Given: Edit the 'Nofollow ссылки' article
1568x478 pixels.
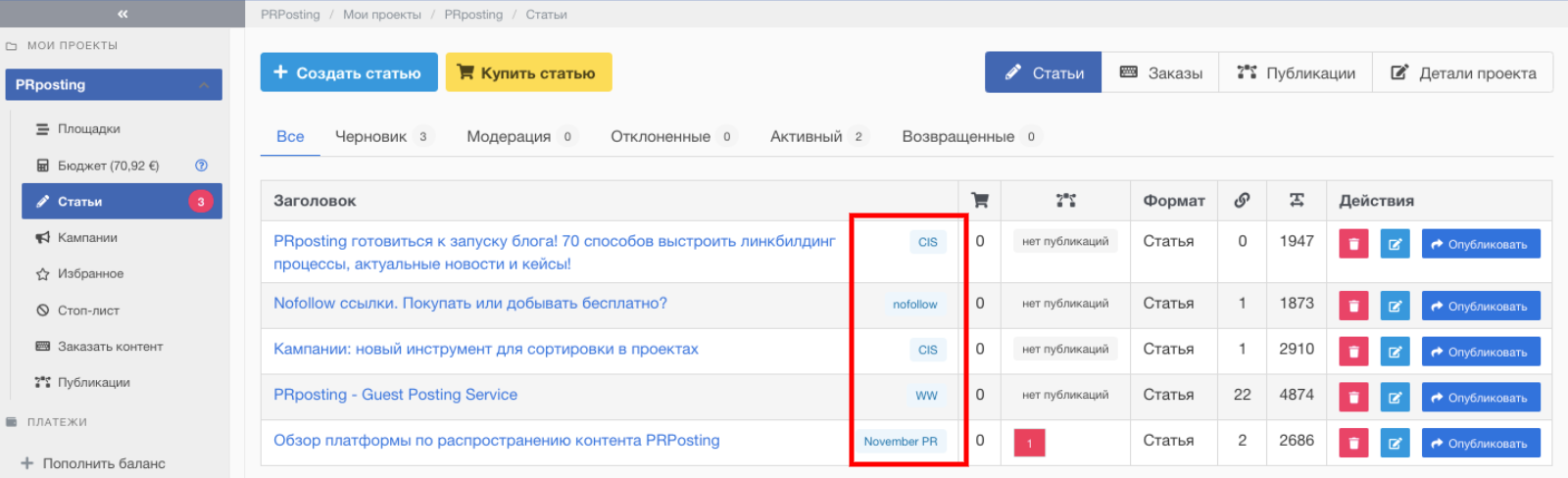Looking at the screenshot, I should [x=1395, y=306].
